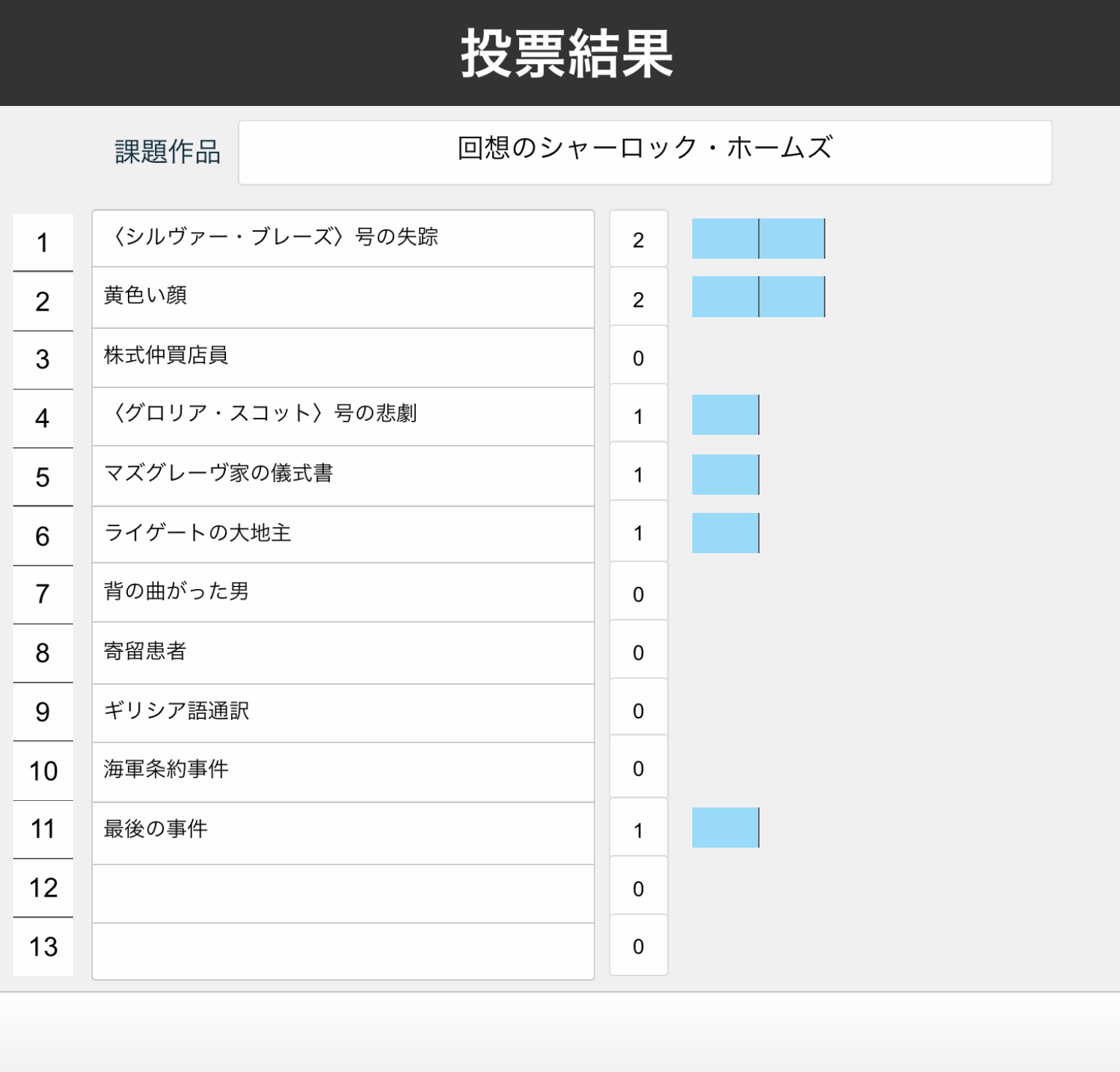This screenshot has height=1072, width=1120.
Task: Select the 株式仲買店員 entry field
Action: coord(342,357)
